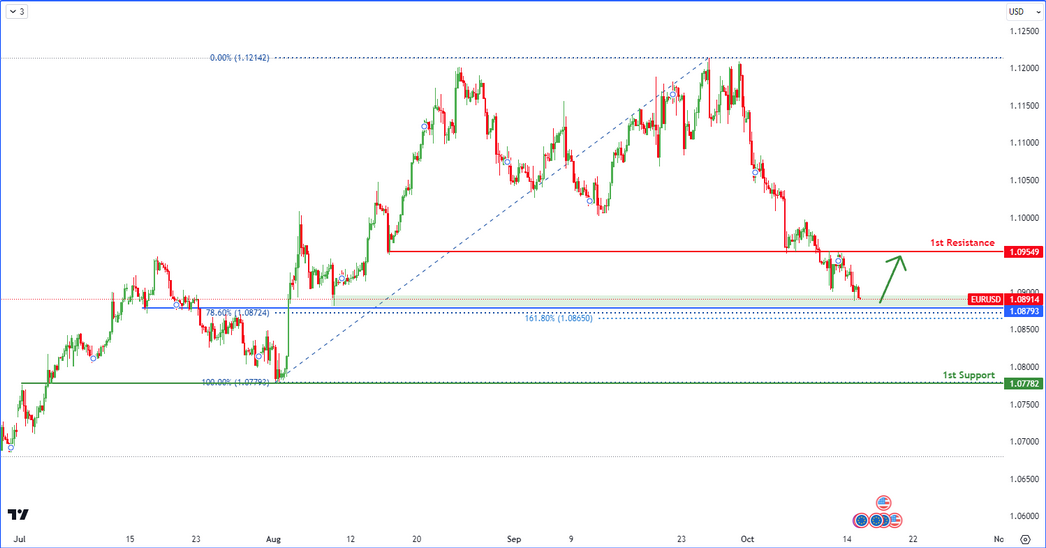Click 1.12000 on the price axis
This screenshot has height=548, width=1046.
(1024, 68)
